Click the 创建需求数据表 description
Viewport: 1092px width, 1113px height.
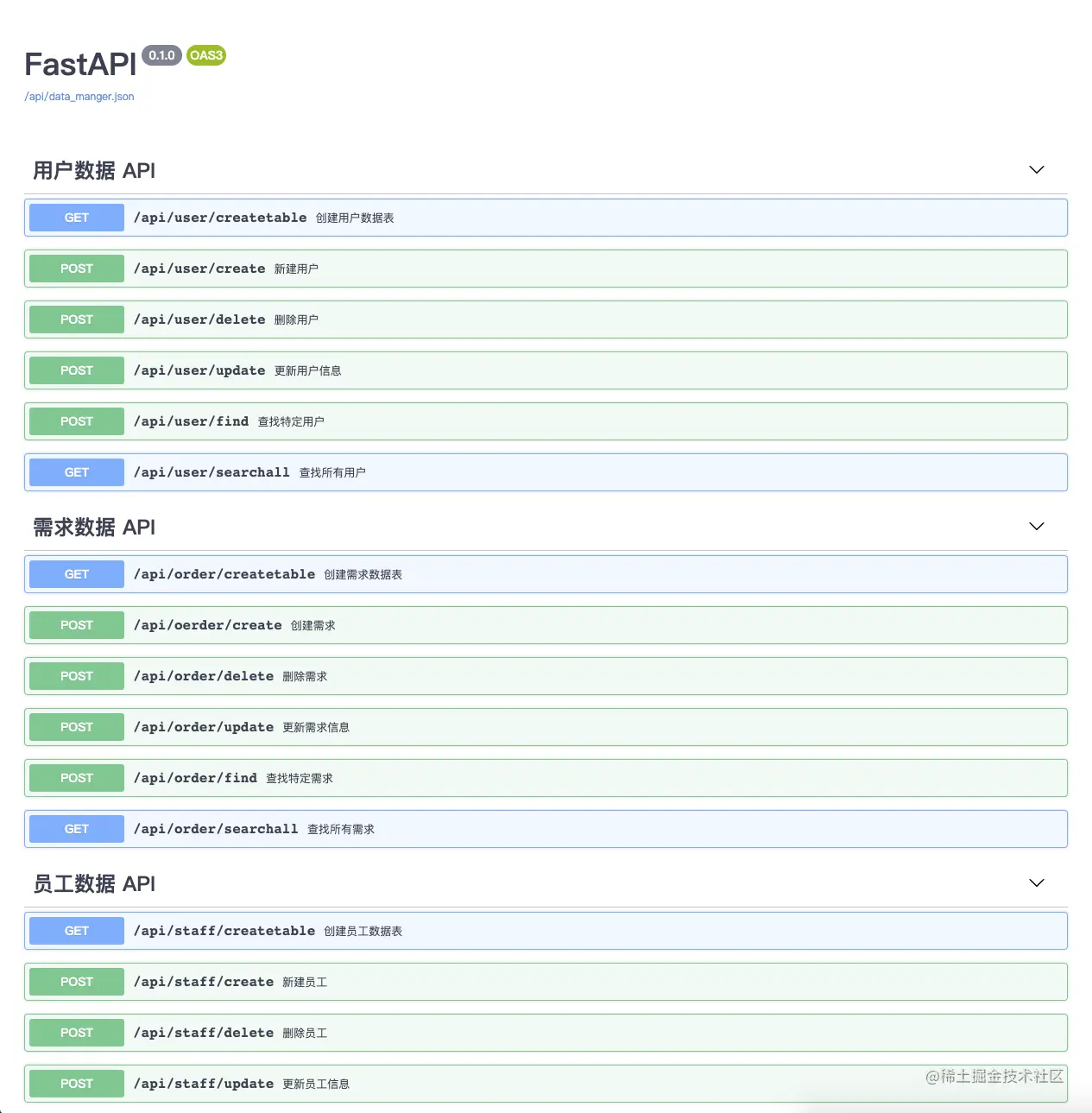pos(363,575)
